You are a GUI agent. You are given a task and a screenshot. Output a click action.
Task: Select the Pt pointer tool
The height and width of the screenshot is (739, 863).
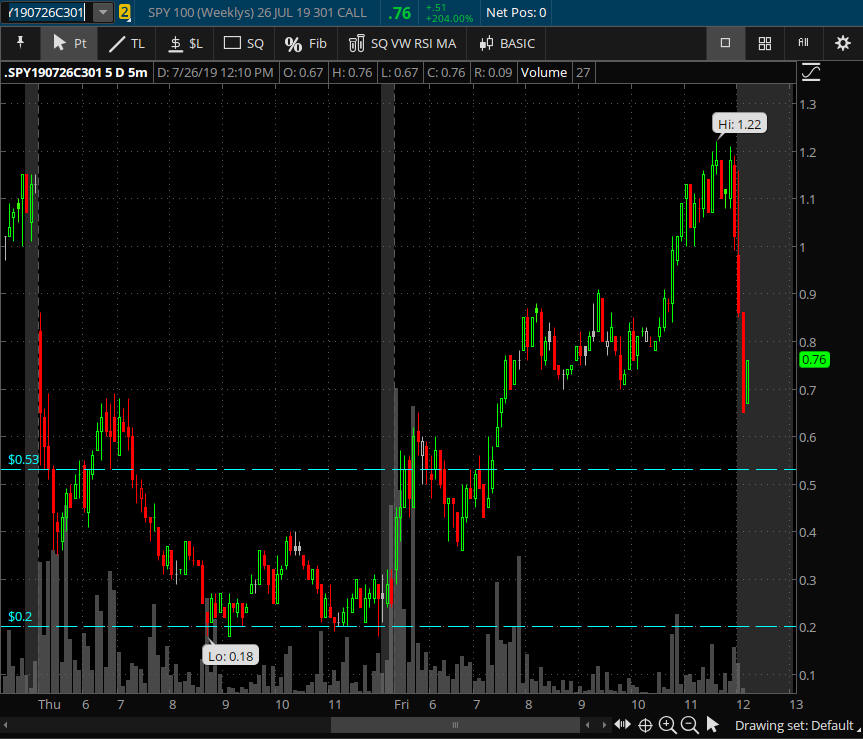[x=69, y=43]
